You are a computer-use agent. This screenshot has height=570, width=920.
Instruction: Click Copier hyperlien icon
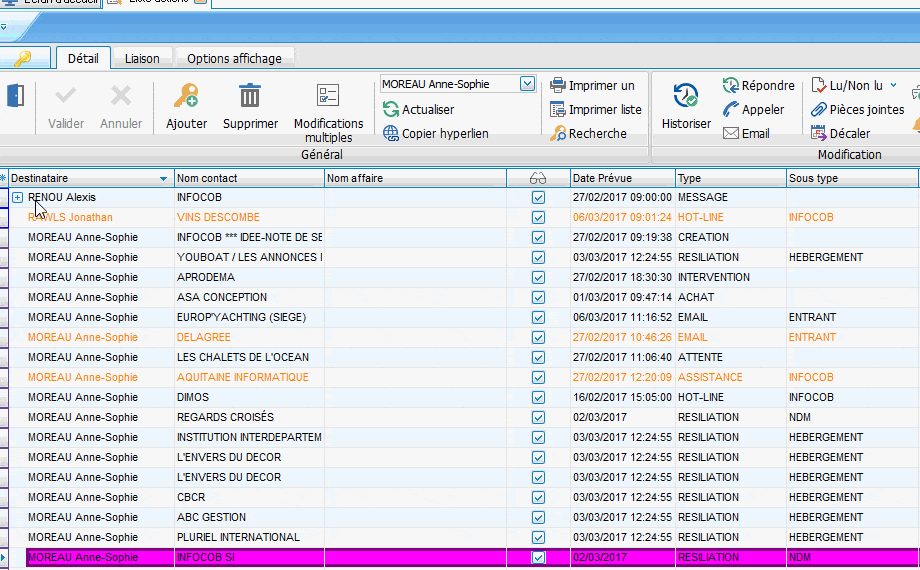click(391, 133)
